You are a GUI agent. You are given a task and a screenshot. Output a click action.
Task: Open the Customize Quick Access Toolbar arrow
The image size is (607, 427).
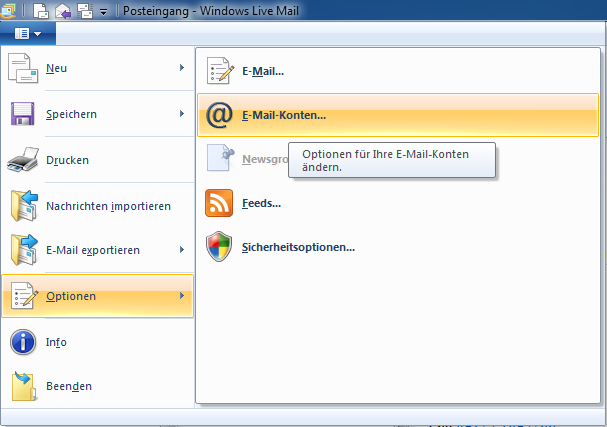click(x=103, y=12)
